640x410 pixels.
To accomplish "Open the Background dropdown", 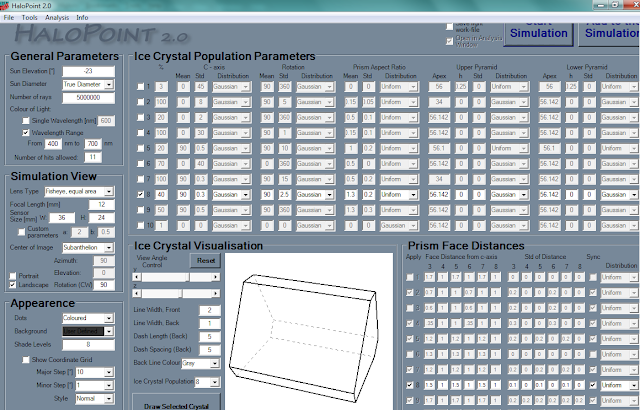I will (x=109, y=331).
